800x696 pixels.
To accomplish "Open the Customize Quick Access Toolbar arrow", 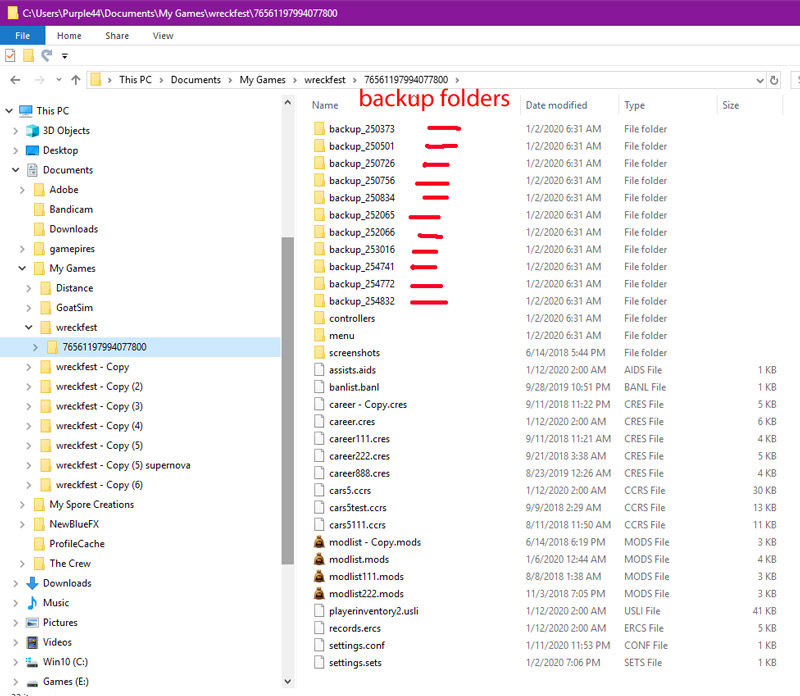I will click(65, 56).
